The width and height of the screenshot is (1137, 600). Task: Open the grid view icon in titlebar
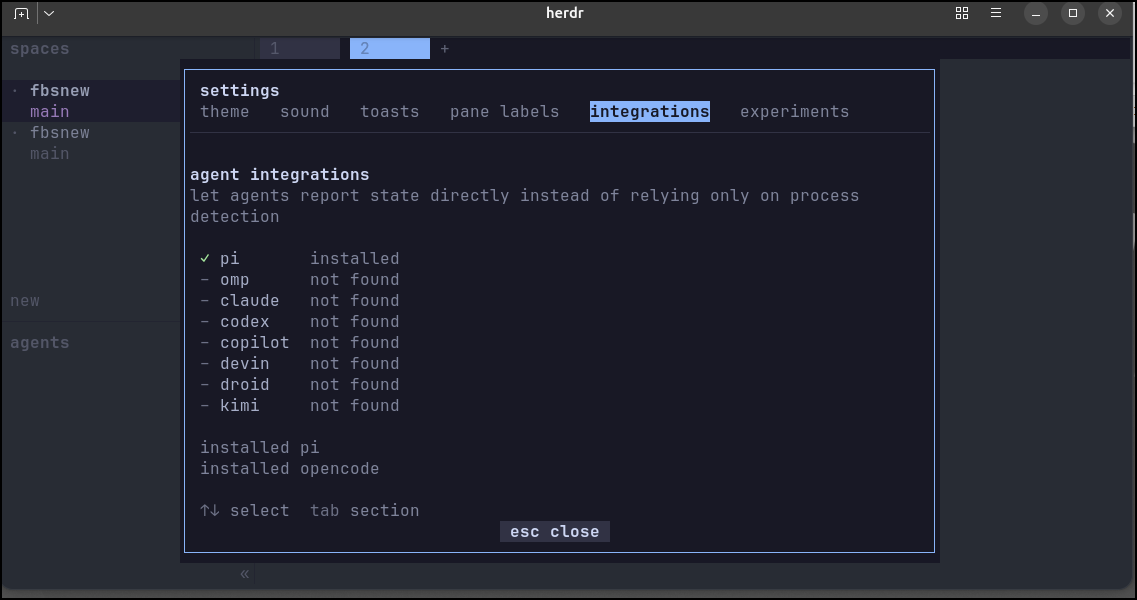(x=962, y=13)
